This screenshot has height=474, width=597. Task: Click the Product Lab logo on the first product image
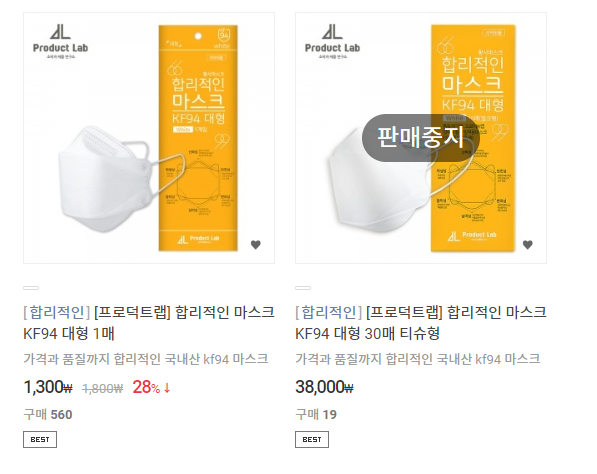[61, 41]
